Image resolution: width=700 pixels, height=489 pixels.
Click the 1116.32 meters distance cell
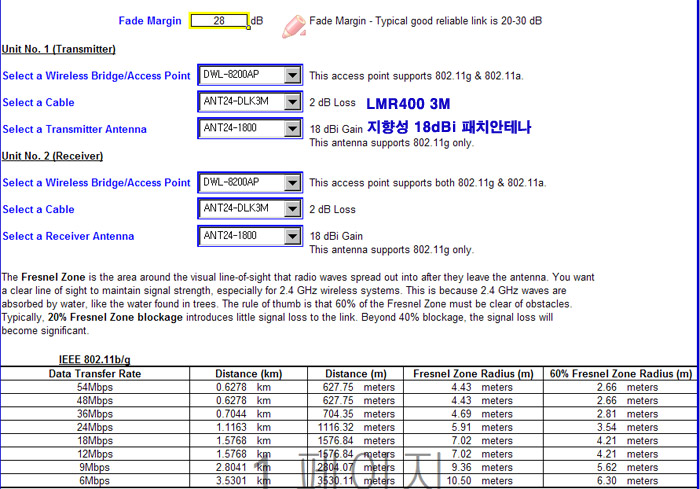point(356,427)
